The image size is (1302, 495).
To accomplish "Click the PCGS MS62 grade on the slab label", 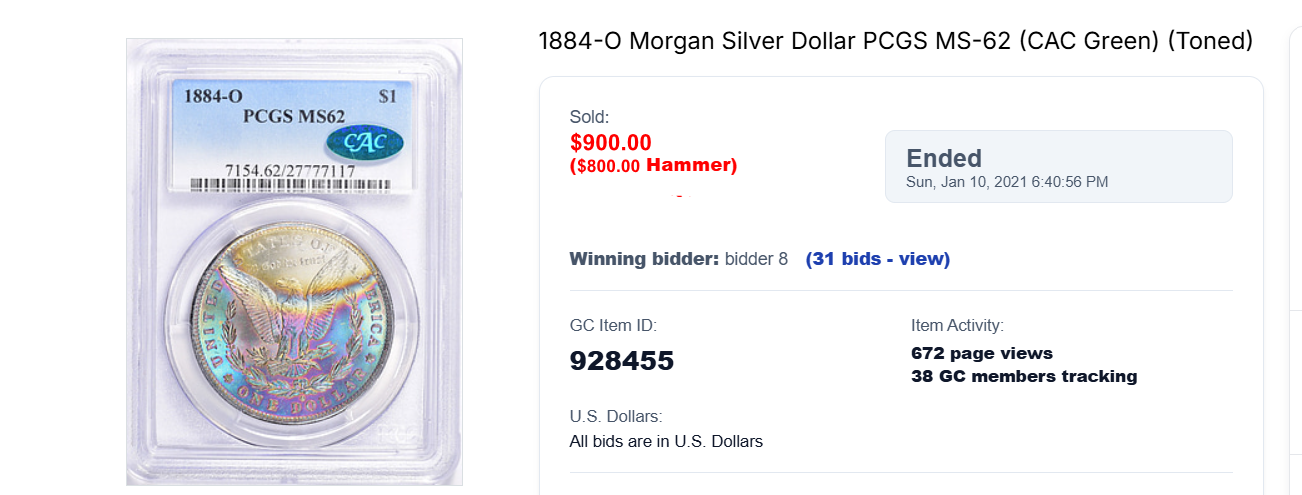I will click(x=294, y=117).
